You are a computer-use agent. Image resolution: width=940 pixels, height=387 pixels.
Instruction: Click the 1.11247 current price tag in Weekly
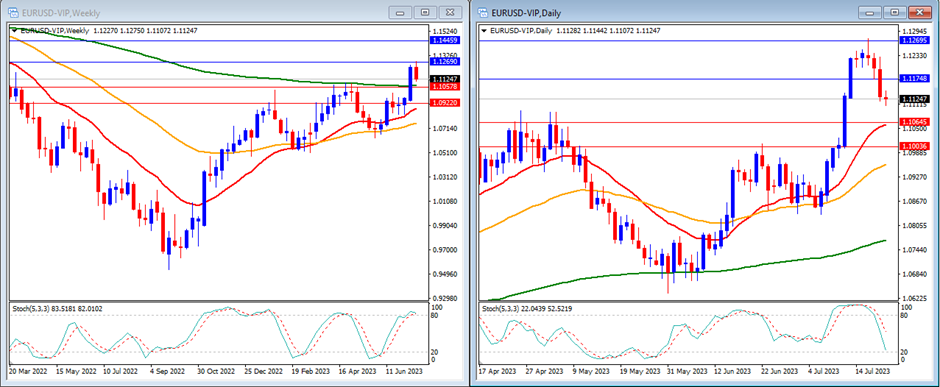click(445, 79)
